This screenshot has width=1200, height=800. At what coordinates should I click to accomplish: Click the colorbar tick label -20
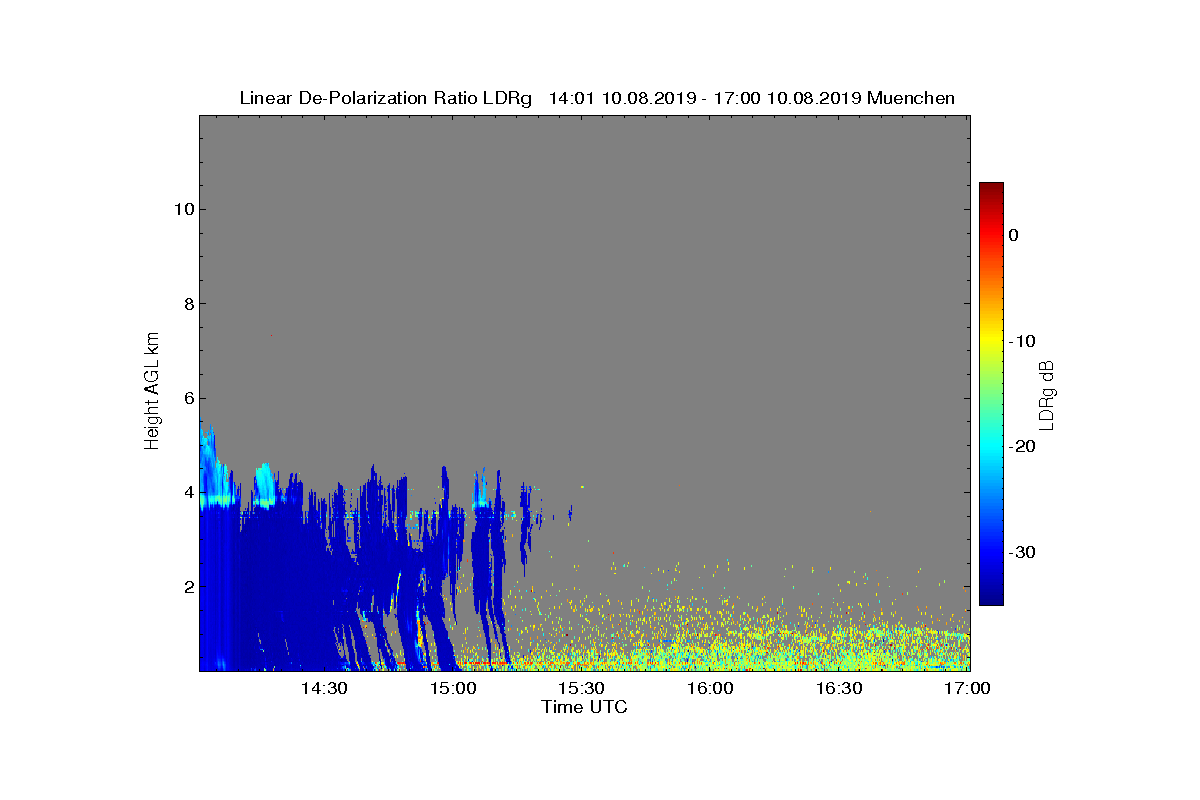pos(1021,447)
